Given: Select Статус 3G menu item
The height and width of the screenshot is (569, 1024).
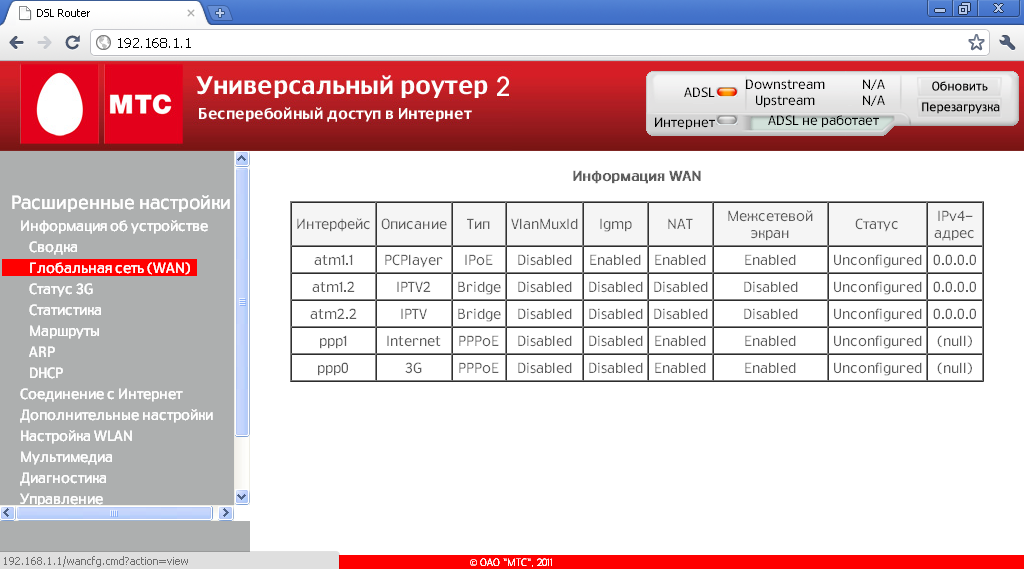Looking at the screenshot, I should click(61, 289).
